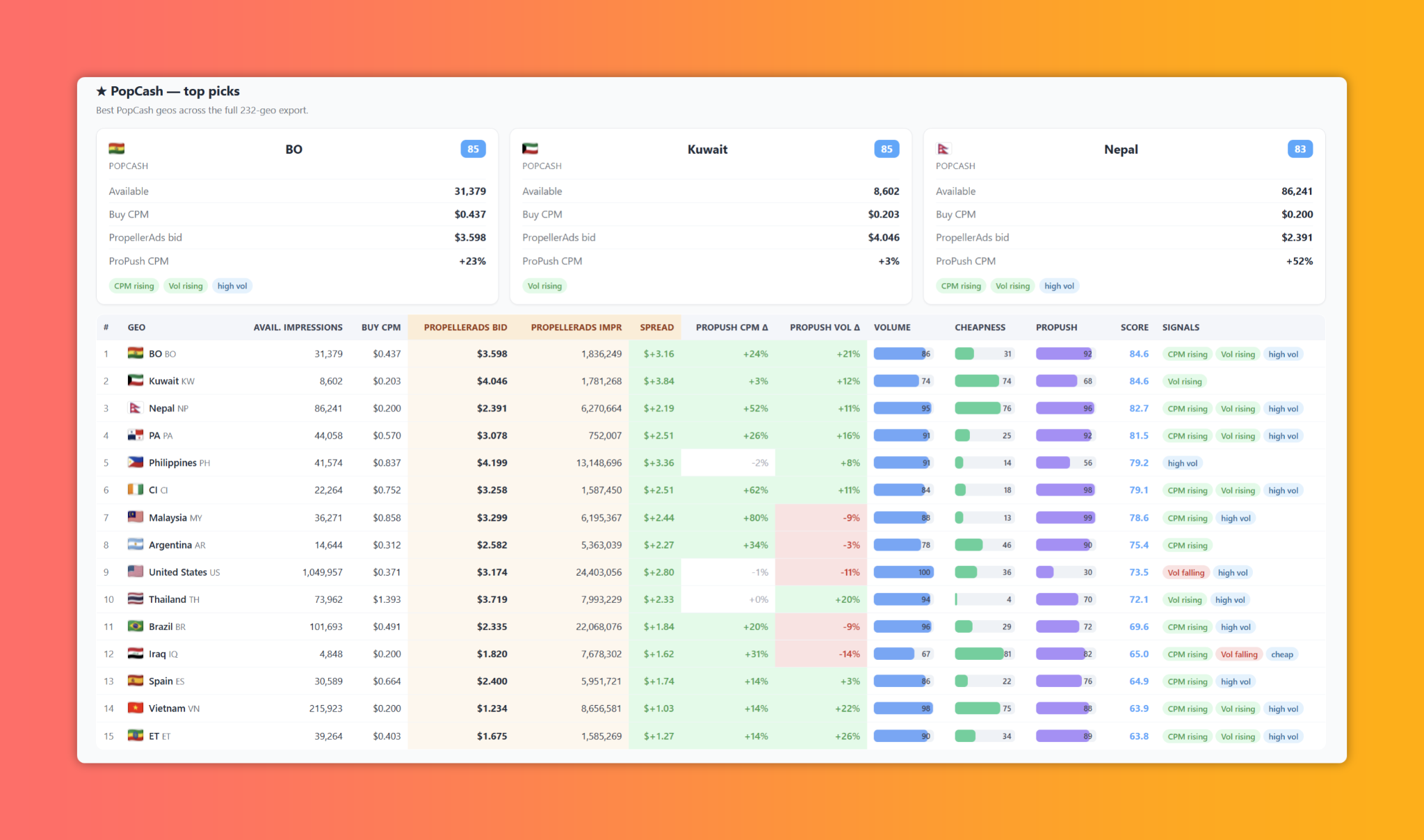Click the Brazil flag icon
The image size is (1424, 840).
click(x=136, y=627)
